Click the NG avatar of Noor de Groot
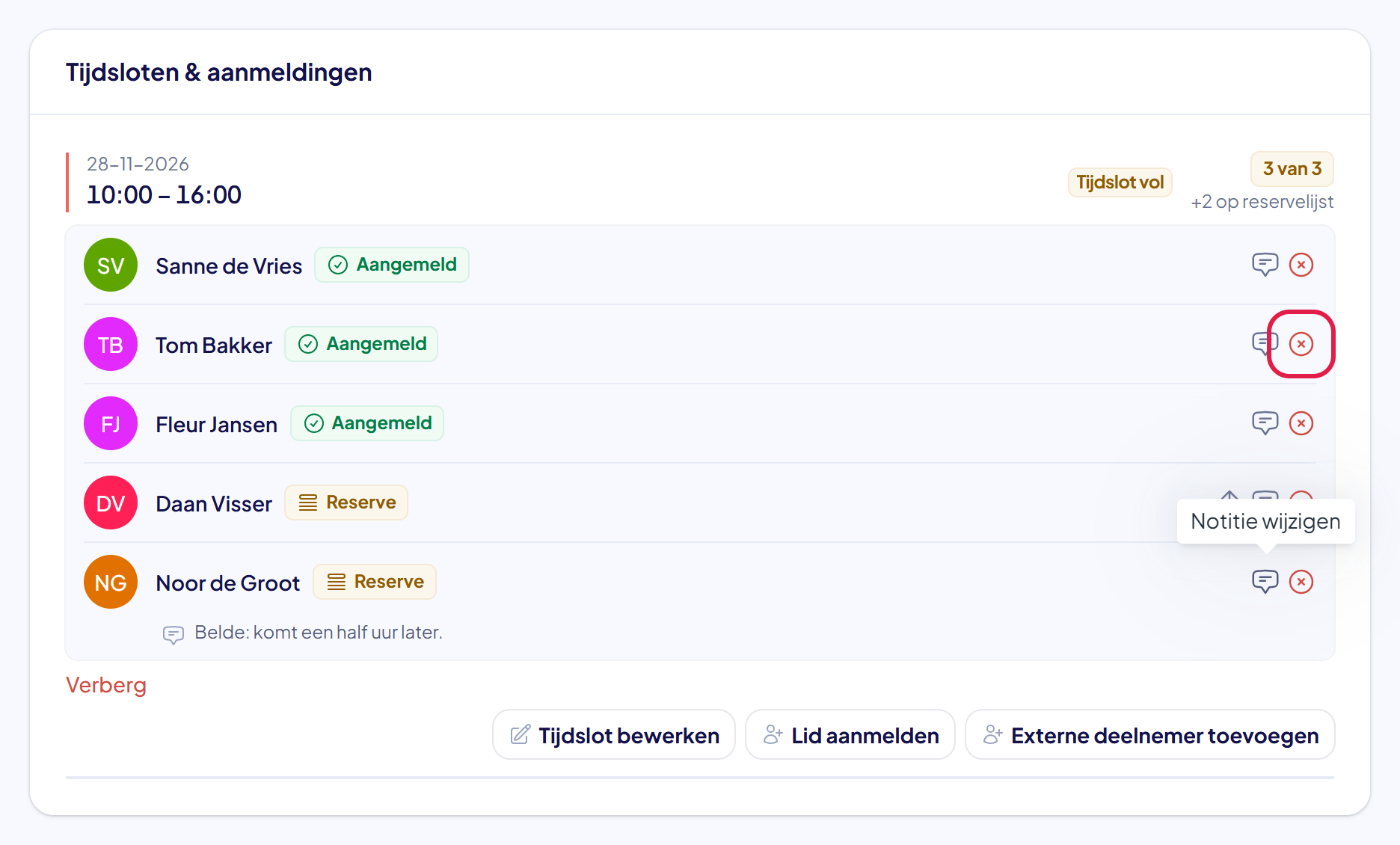This screenshot has width=1400, height=845. click(x=111, y=582)
